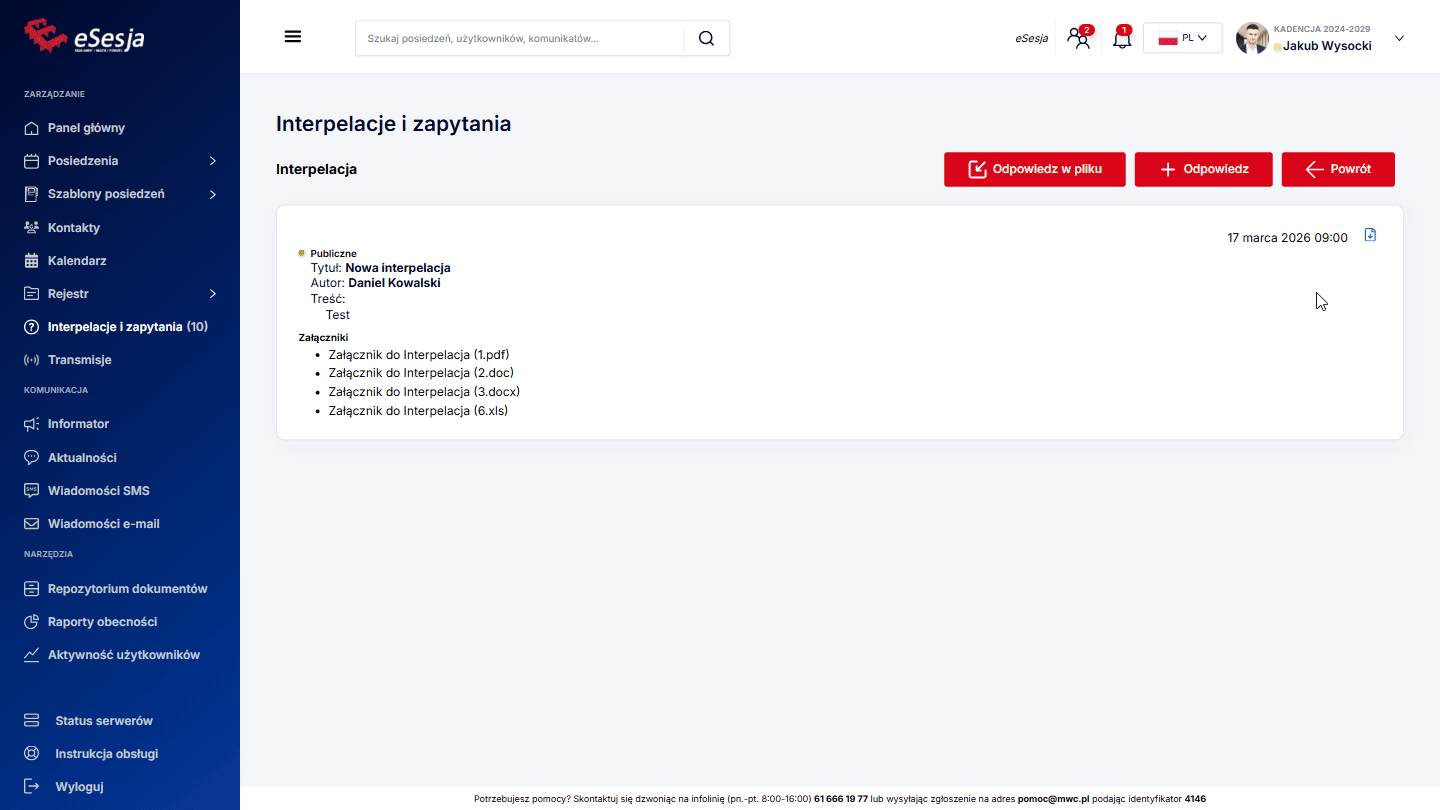Click the hamburger menu icon

293,37
